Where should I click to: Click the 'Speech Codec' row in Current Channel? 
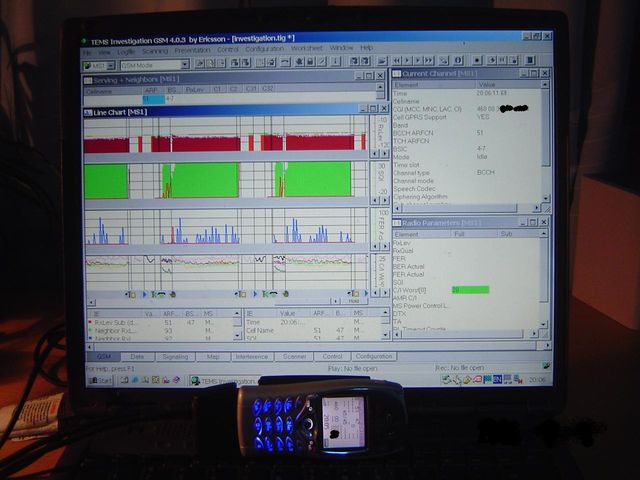point(467,189)
